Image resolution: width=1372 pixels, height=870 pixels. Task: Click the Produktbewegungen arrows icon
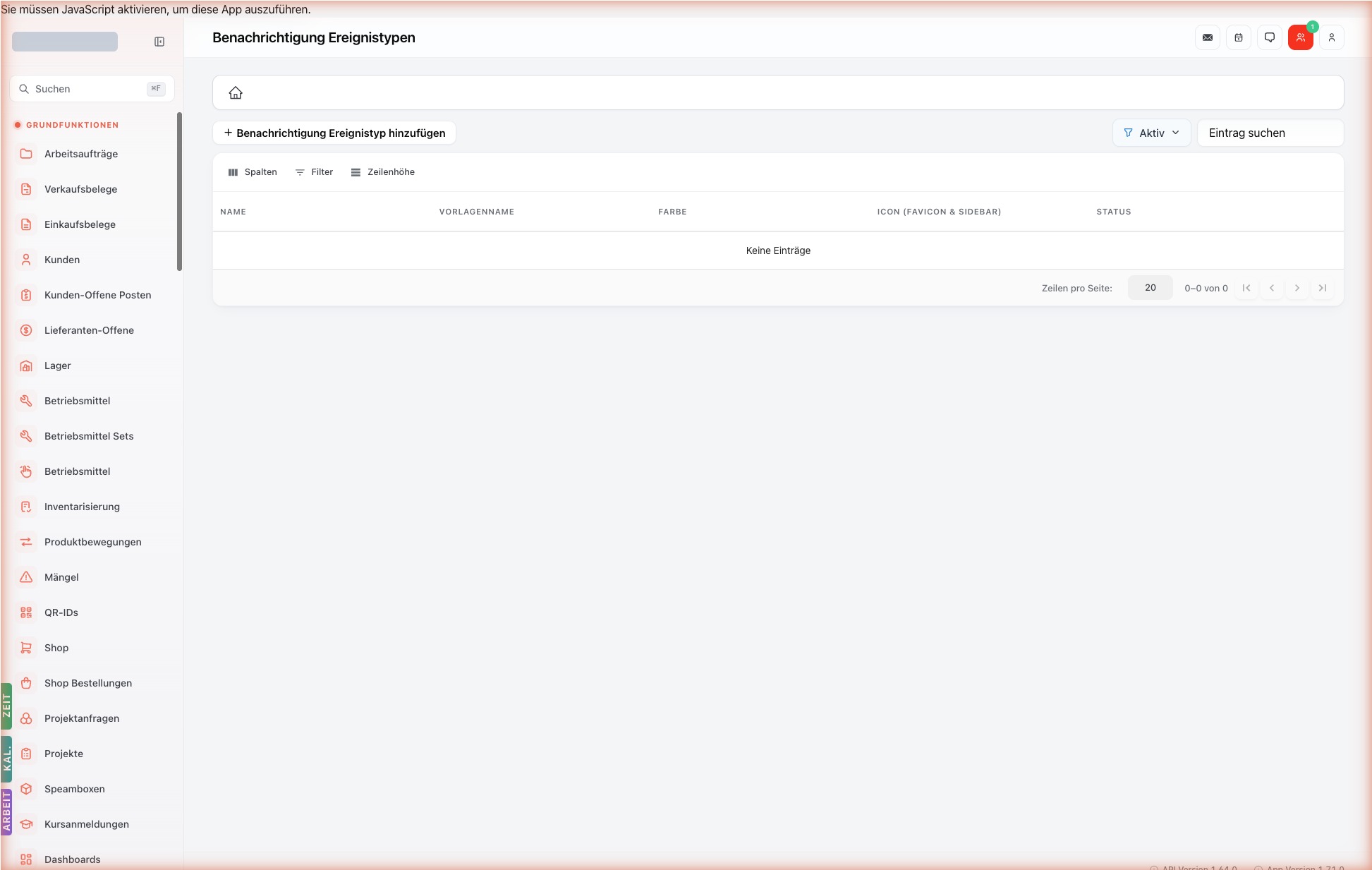coord(26,542)
